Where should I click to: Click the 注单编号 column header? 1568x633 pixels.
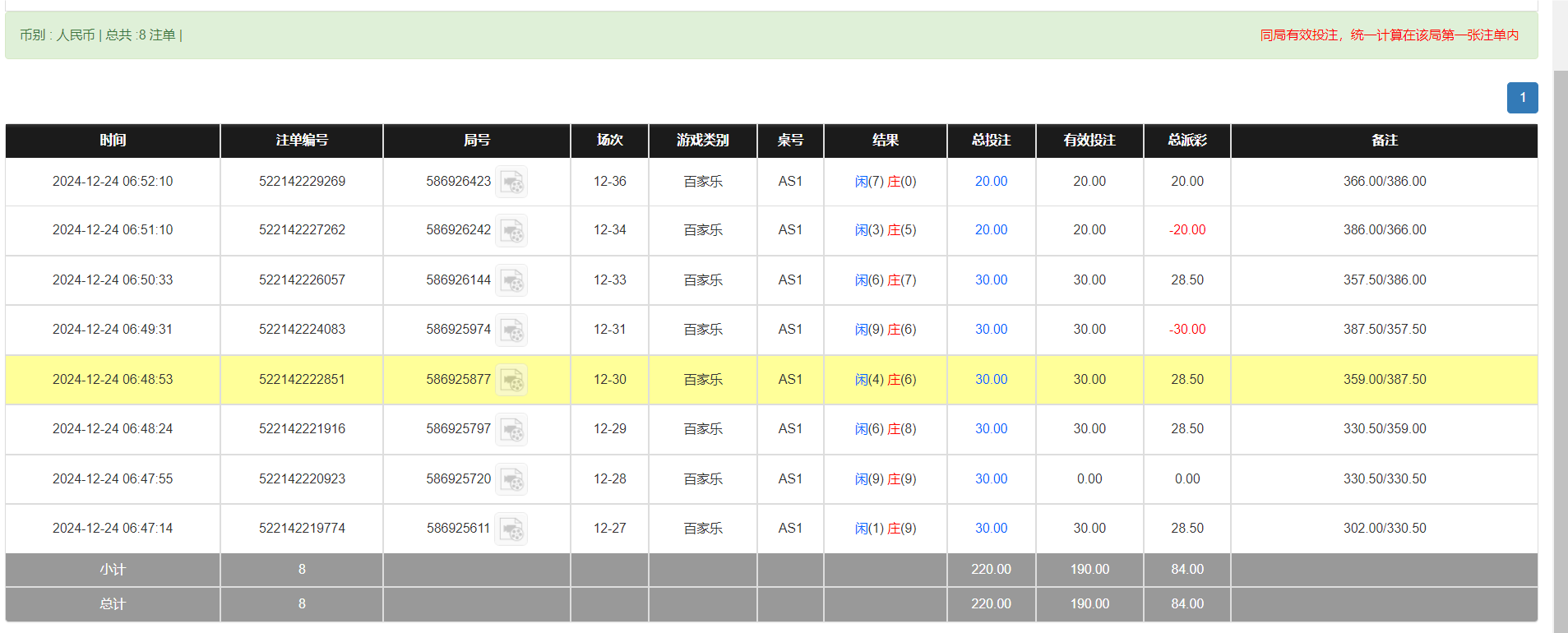[x=302, y=141]
